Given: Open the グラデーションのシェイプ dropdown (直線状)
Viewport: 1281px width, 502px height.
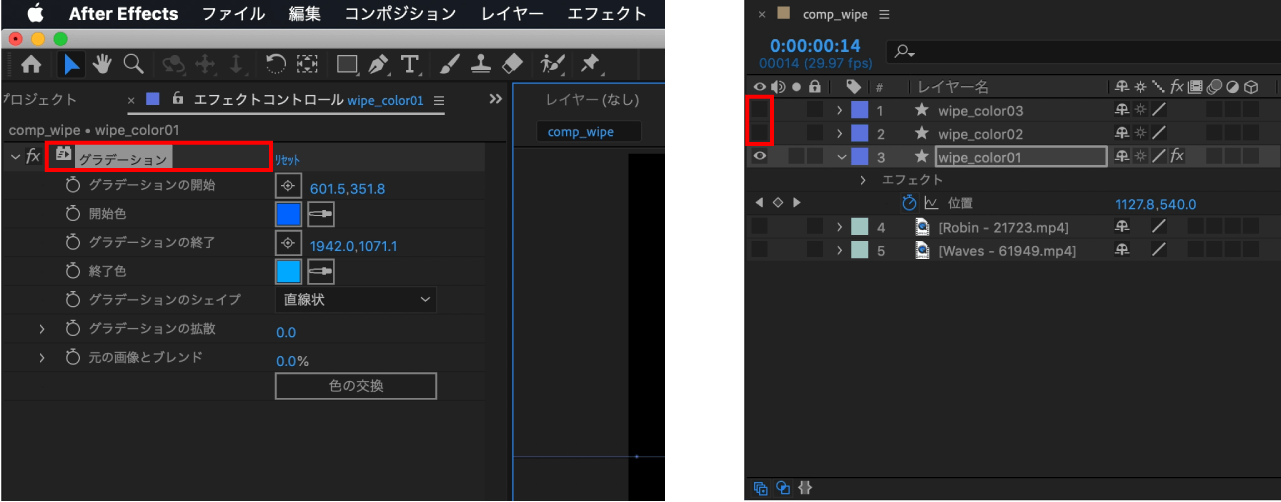Looking at the screenshot, I should click(x=355, y=299).
